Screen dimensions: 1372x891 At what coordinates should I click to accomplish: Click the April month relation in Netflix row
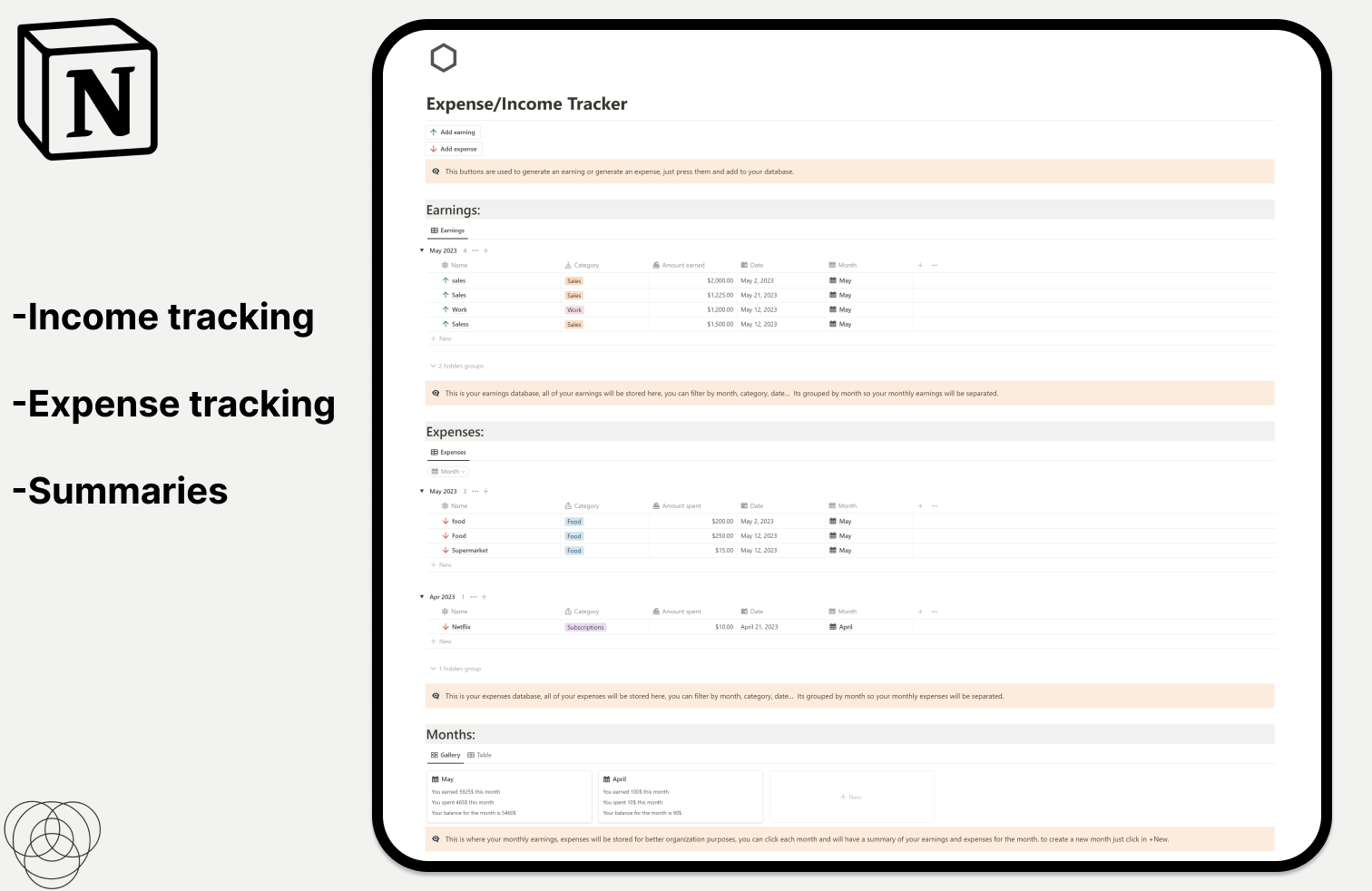click(x=841, y=626)
